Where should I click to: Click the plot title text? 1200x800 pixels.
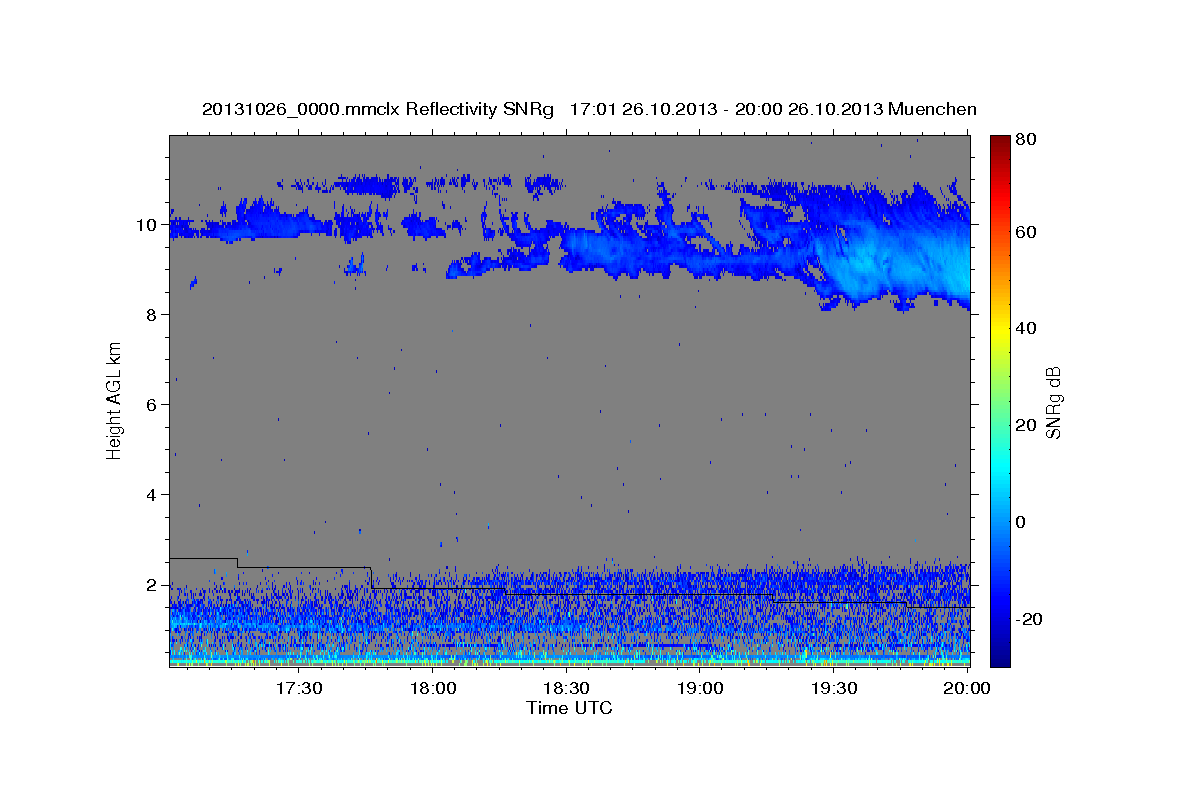click(x=589, y=109)
